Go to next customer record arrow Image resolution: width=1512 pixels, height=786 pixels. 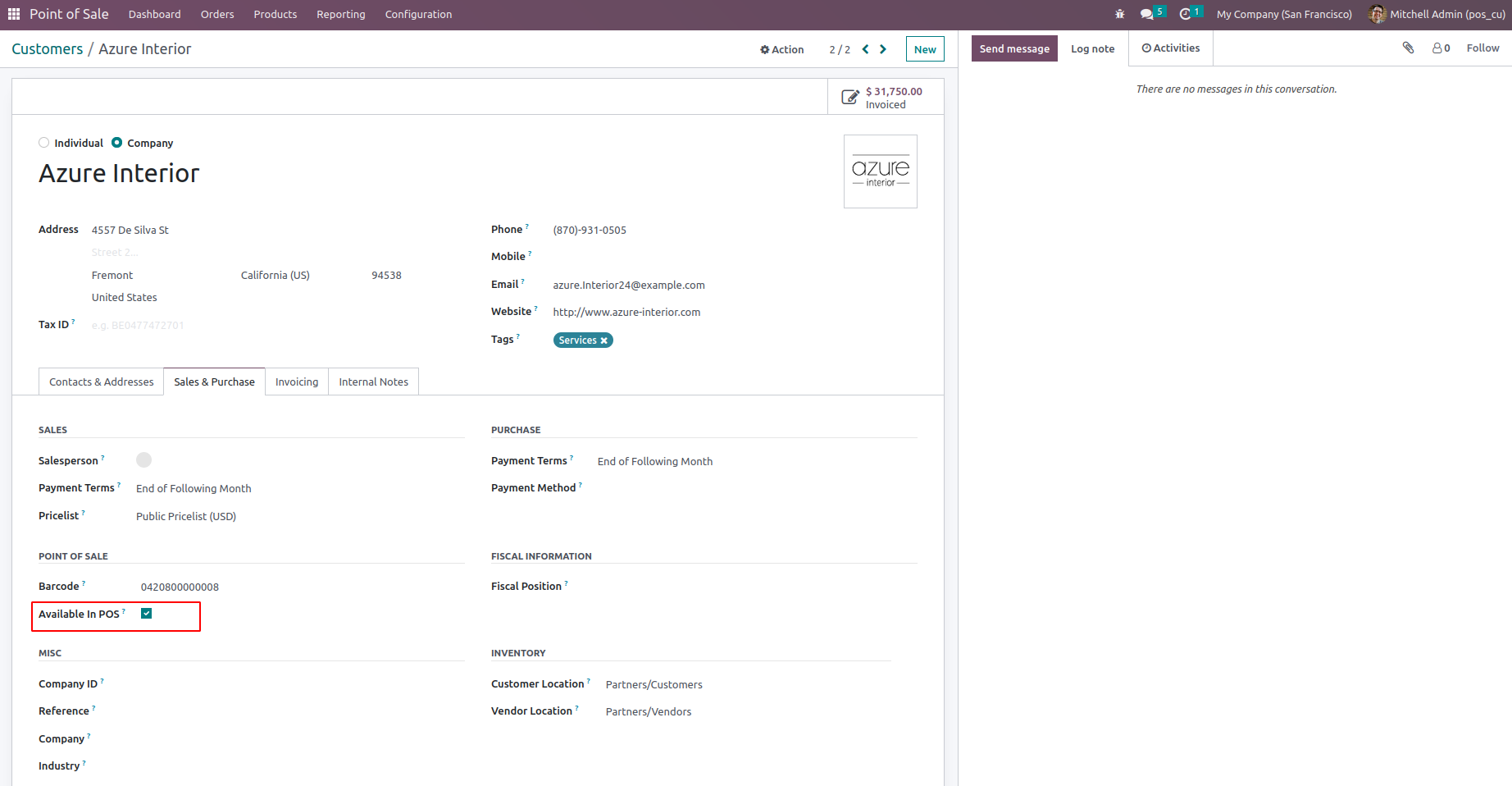(883, 49)
